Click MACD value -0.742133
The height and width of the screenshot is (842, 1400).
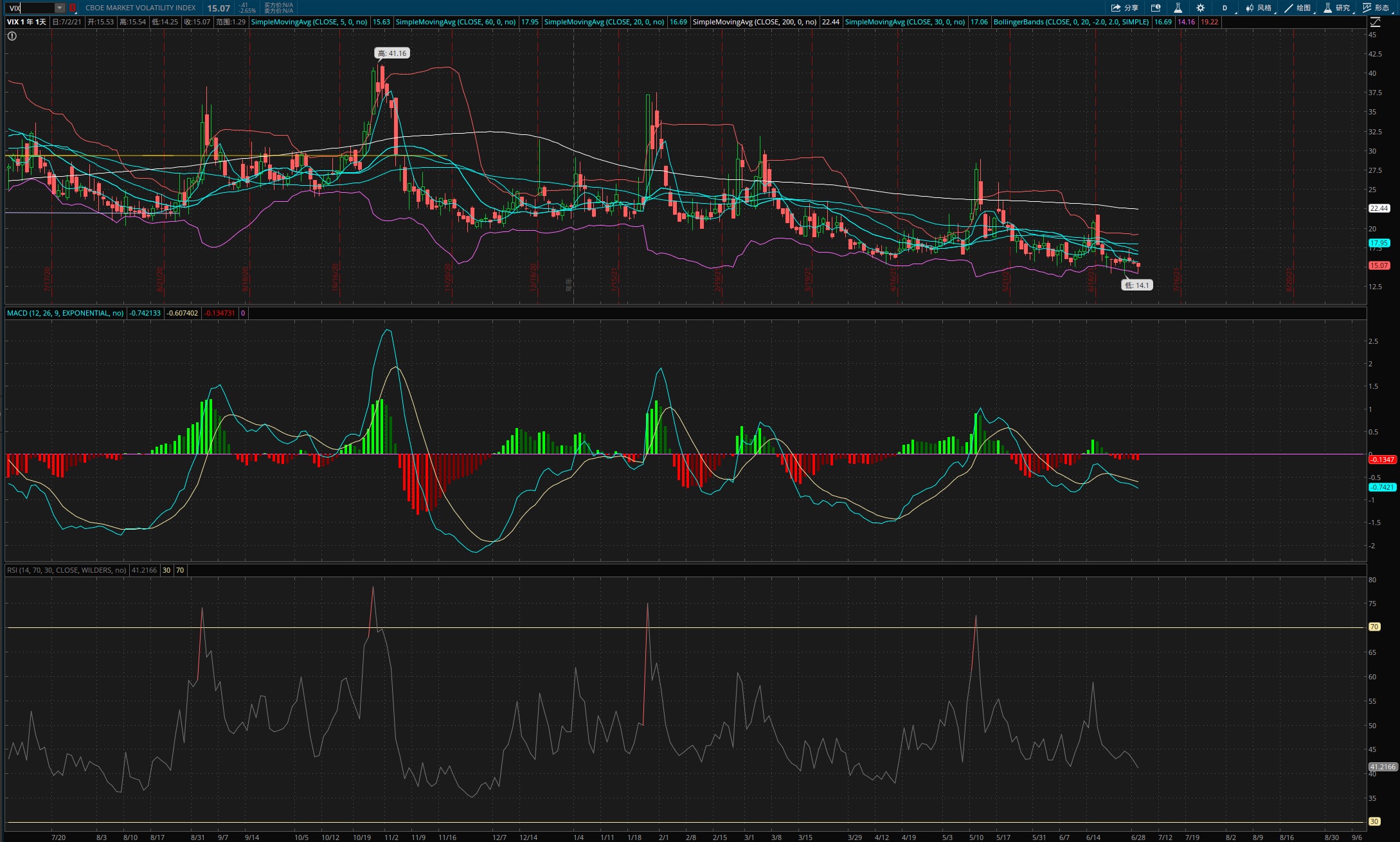click(145, 313)
